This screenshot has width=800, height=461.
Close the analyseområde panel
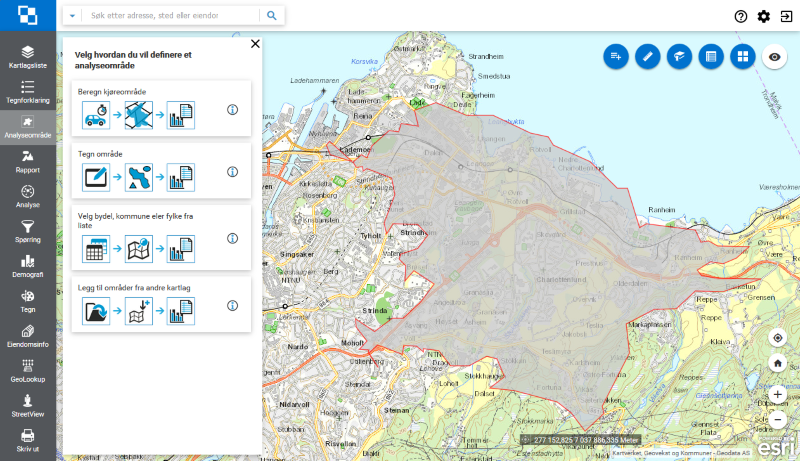point(255,44)
